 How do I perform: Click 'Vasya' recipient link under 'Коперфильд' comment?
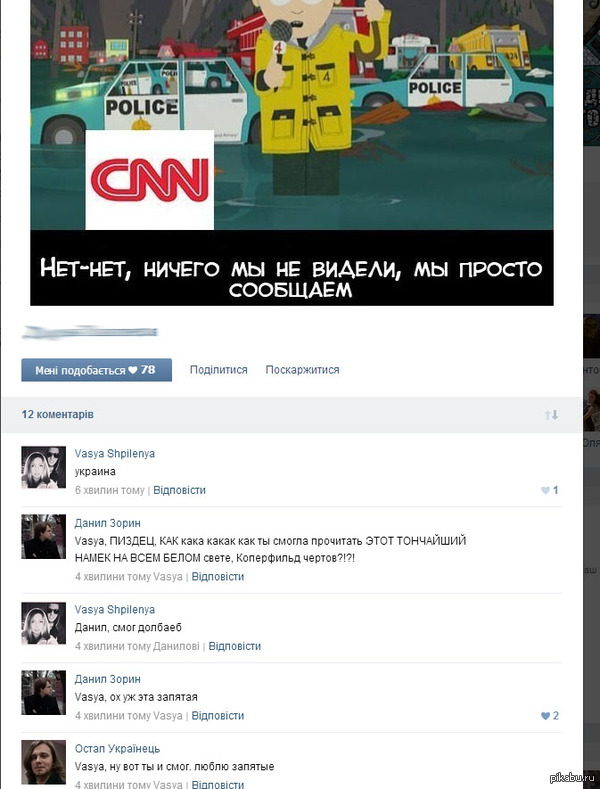pyautogui.click(x=168, y=577)
